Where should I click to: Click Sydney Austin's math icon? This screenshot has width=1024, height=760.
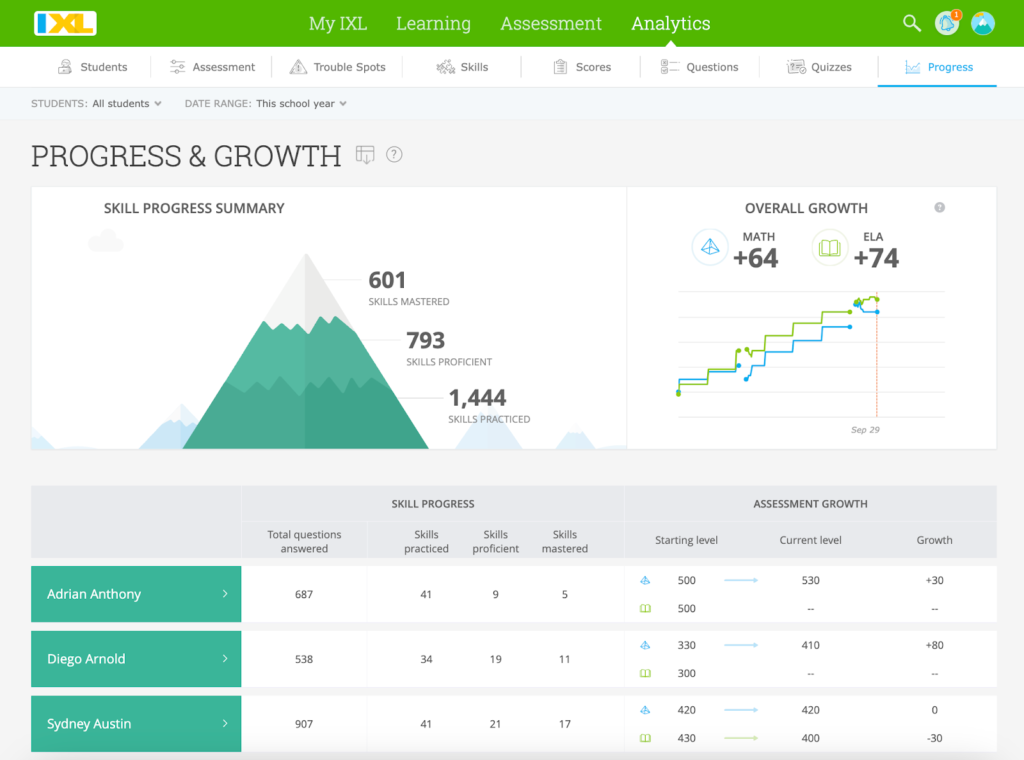point(645,710)
